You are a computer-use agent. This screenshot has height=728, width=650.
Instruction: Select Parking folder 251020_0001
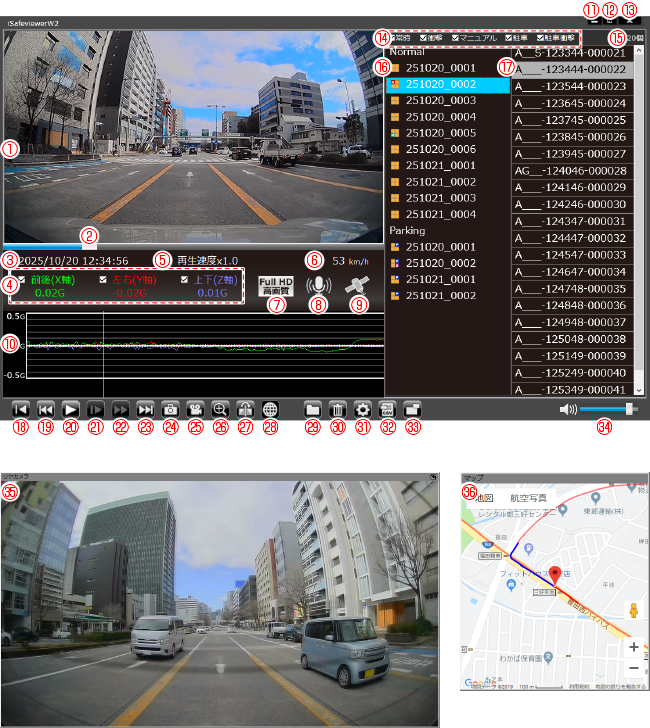click(x=441, y=247)
